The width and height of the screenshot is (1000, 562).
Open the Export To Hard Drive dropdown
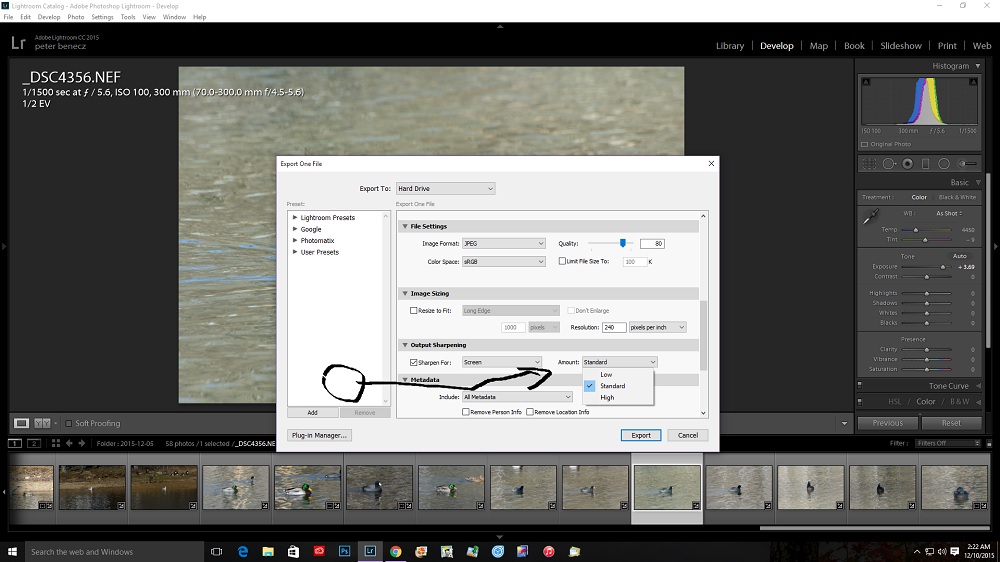pyautogui.click(x=445, y=188)
